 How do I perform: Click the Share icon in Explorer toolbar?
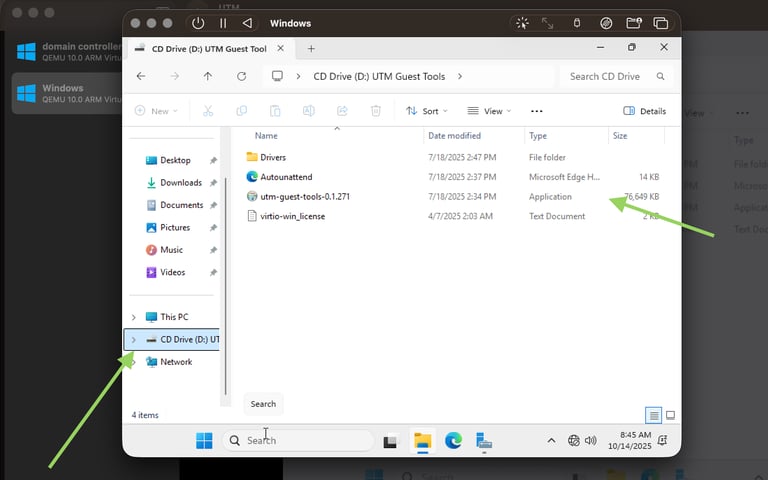point(342,111)
